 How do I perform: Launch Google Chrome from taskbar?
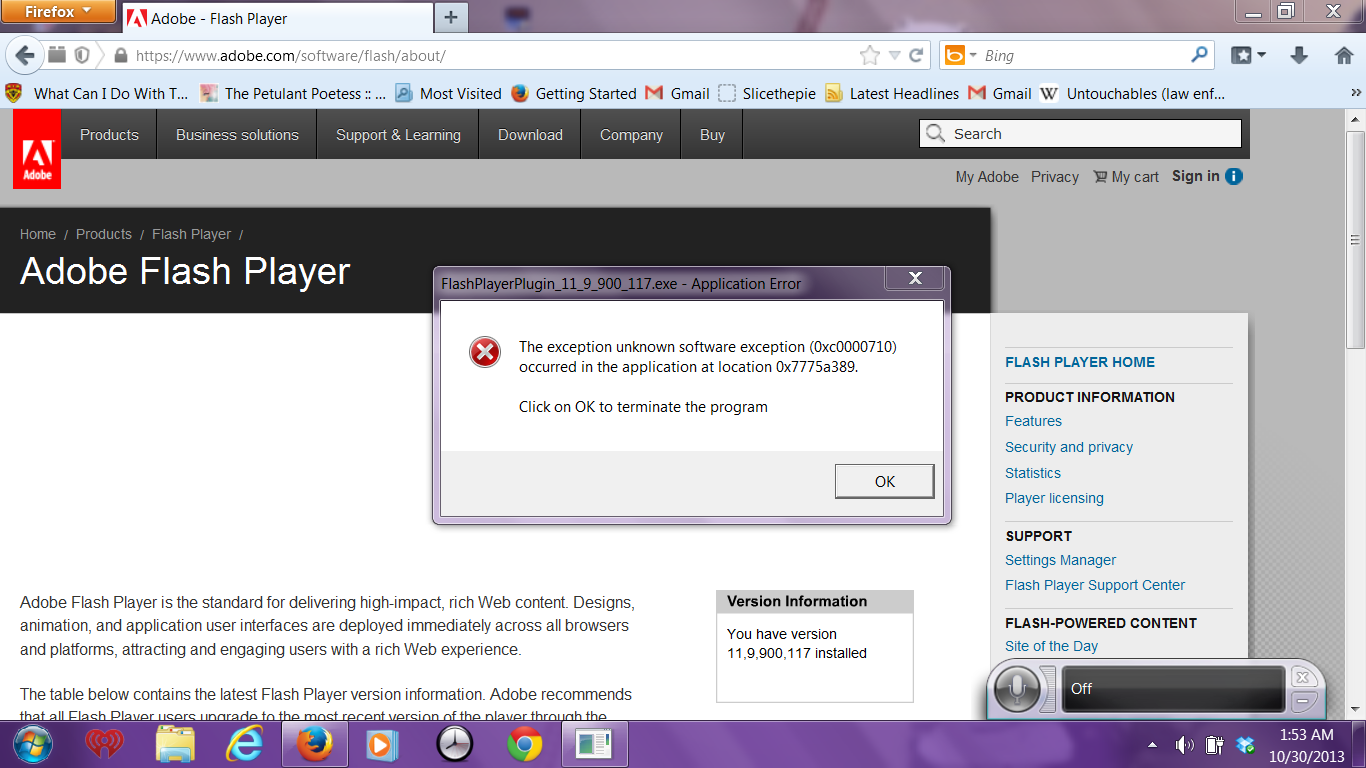pos(524,744)
